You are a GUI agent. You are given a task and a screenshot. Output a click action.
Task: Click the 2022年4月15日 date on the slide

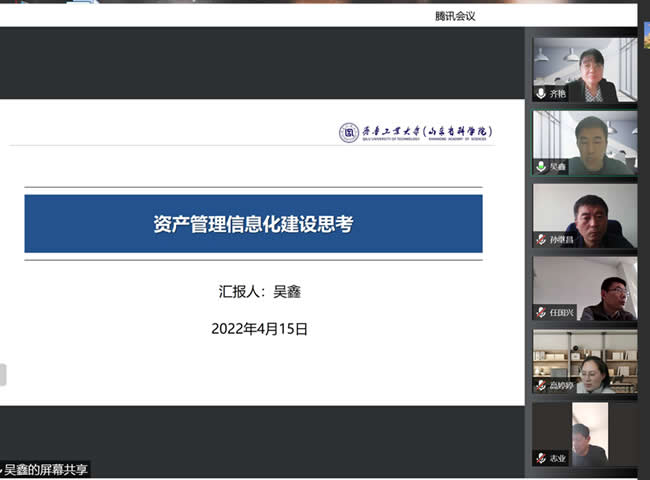[x=259, y=328]
